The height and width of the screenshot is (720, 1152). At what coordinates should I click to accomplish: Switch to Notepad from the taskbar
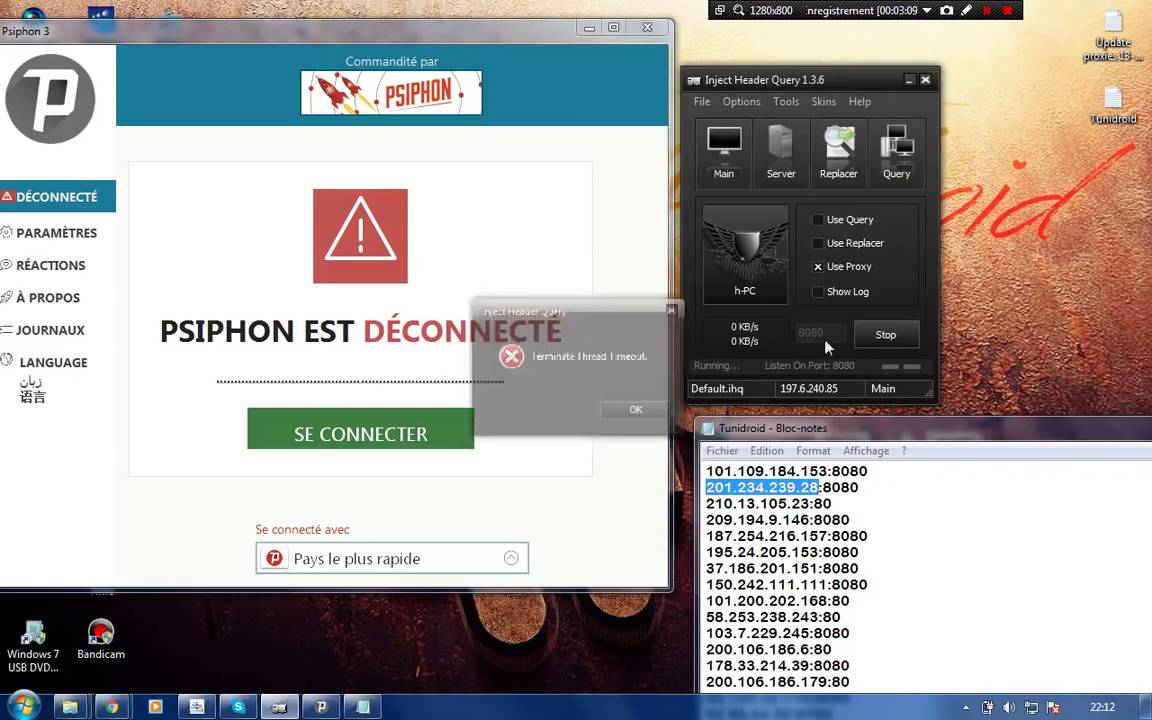click(x=363, y=707)
